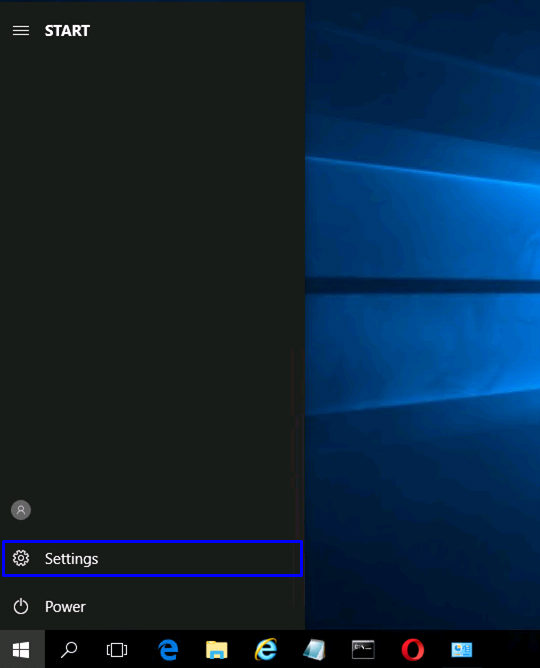Screen dimensions: 540x668
Task: Open Settings from the Start menu
Action: click(152, 559)
